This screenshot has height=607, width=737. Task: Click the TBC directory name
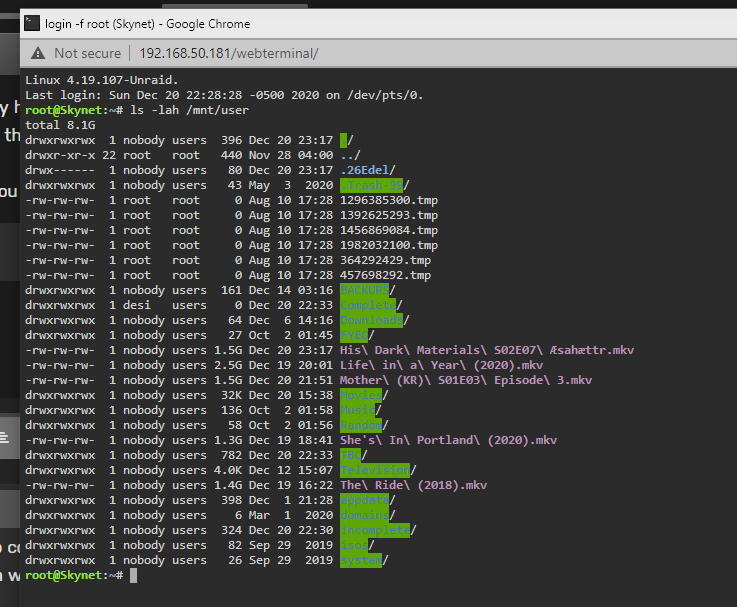[x=350, y=455]
